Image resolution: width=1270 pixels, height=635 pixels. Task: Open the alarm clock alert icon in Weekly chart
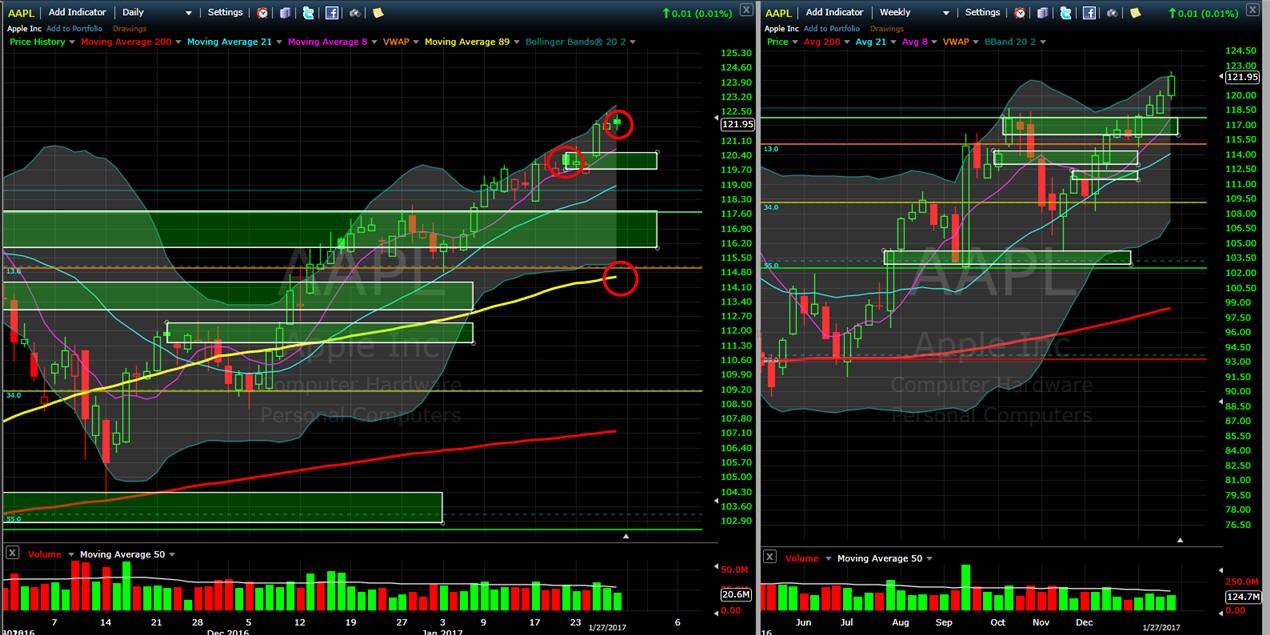point(1019,13)
